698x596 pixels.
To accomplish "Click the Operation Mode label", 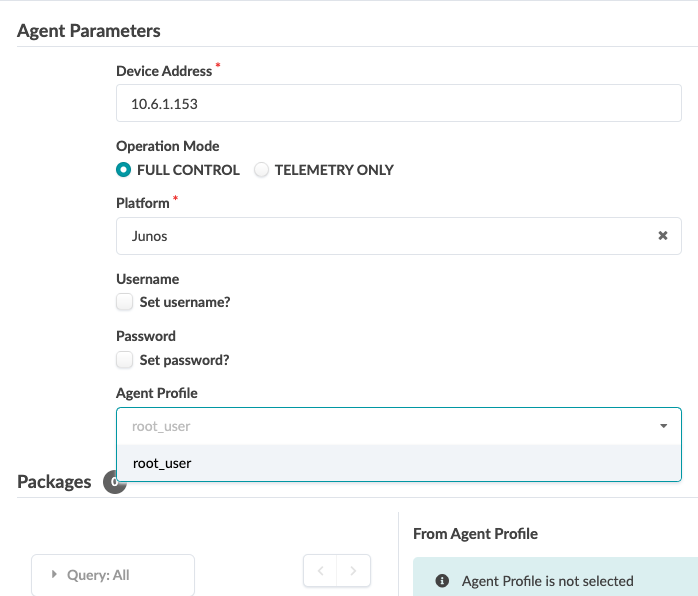I will (167, 146).
